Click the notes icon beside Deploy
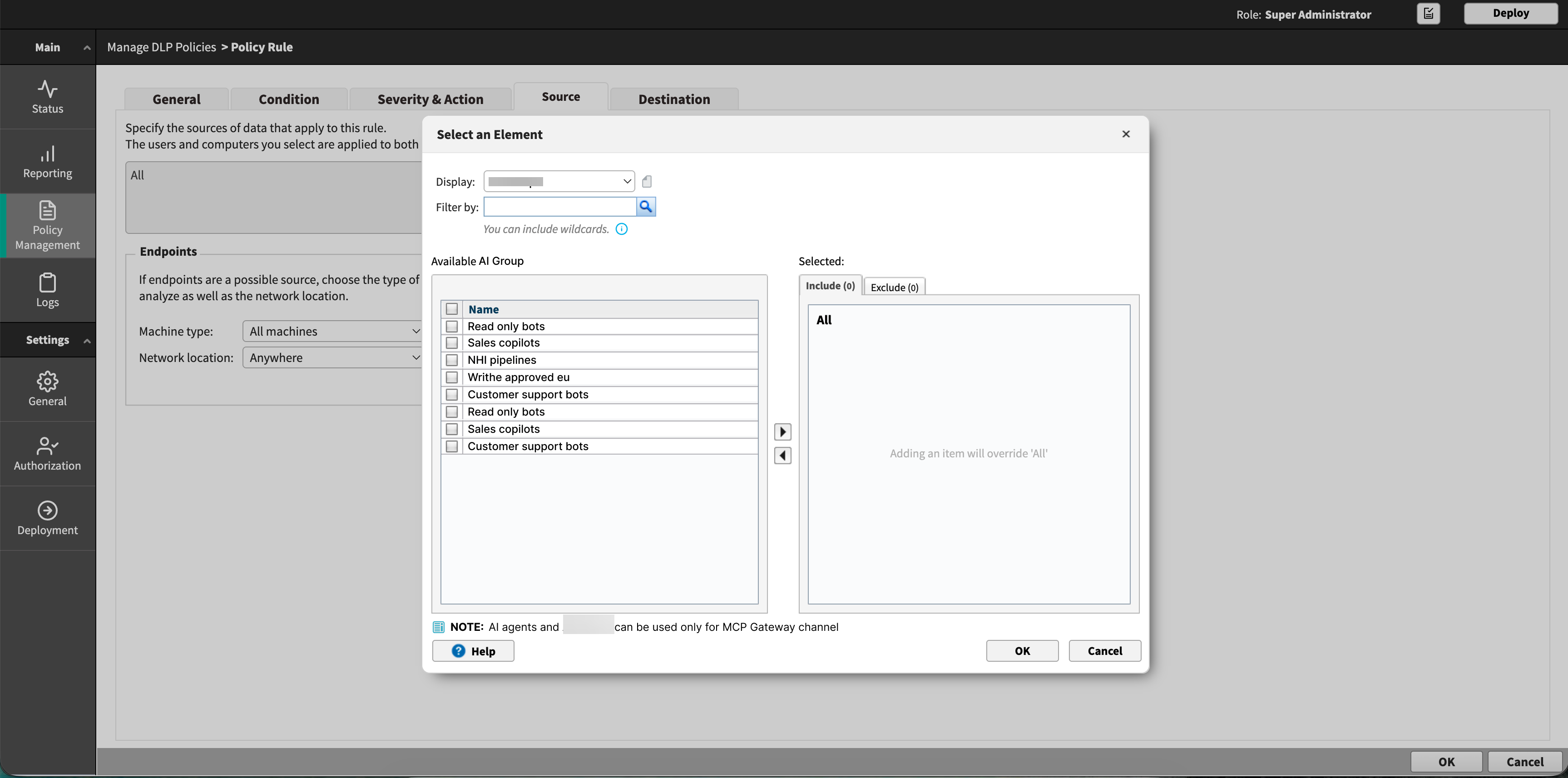Image resolution: width=1568 pixels, height=778 pixels. pyautogui.click(x=1428, y=13)
